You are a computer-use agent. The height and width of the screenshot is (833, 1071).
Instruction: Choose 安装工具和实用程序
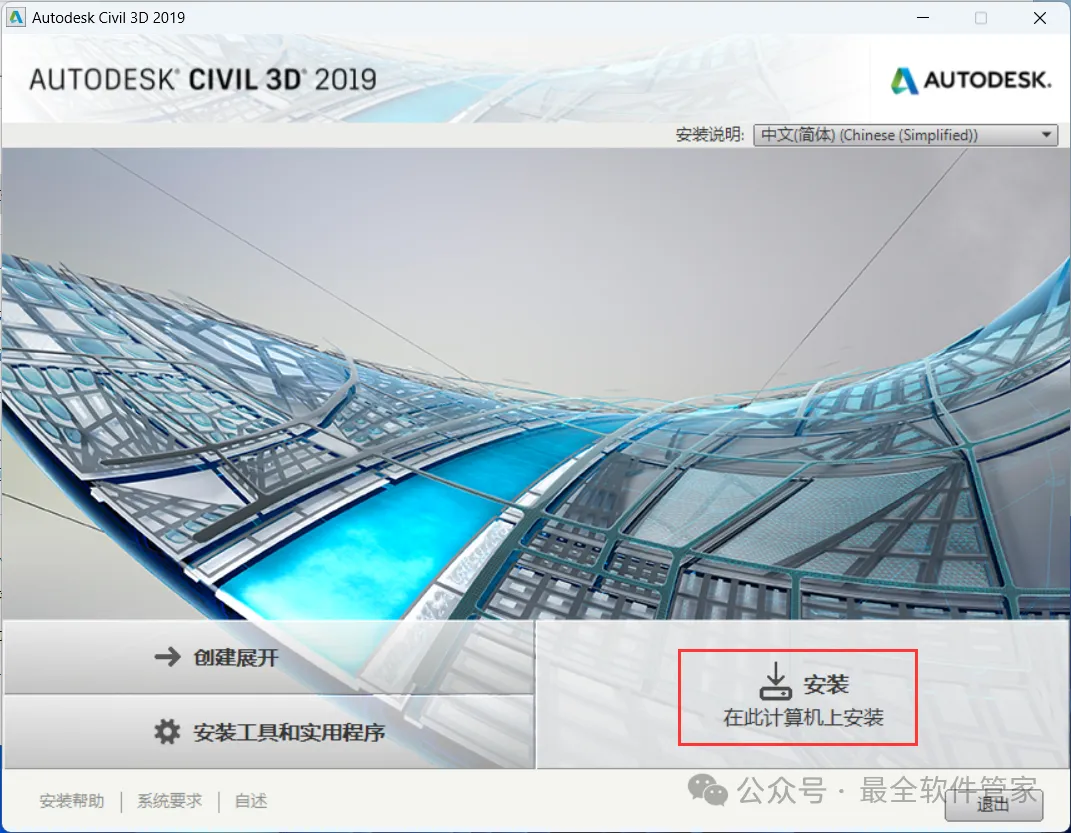[x=269, y=732]
